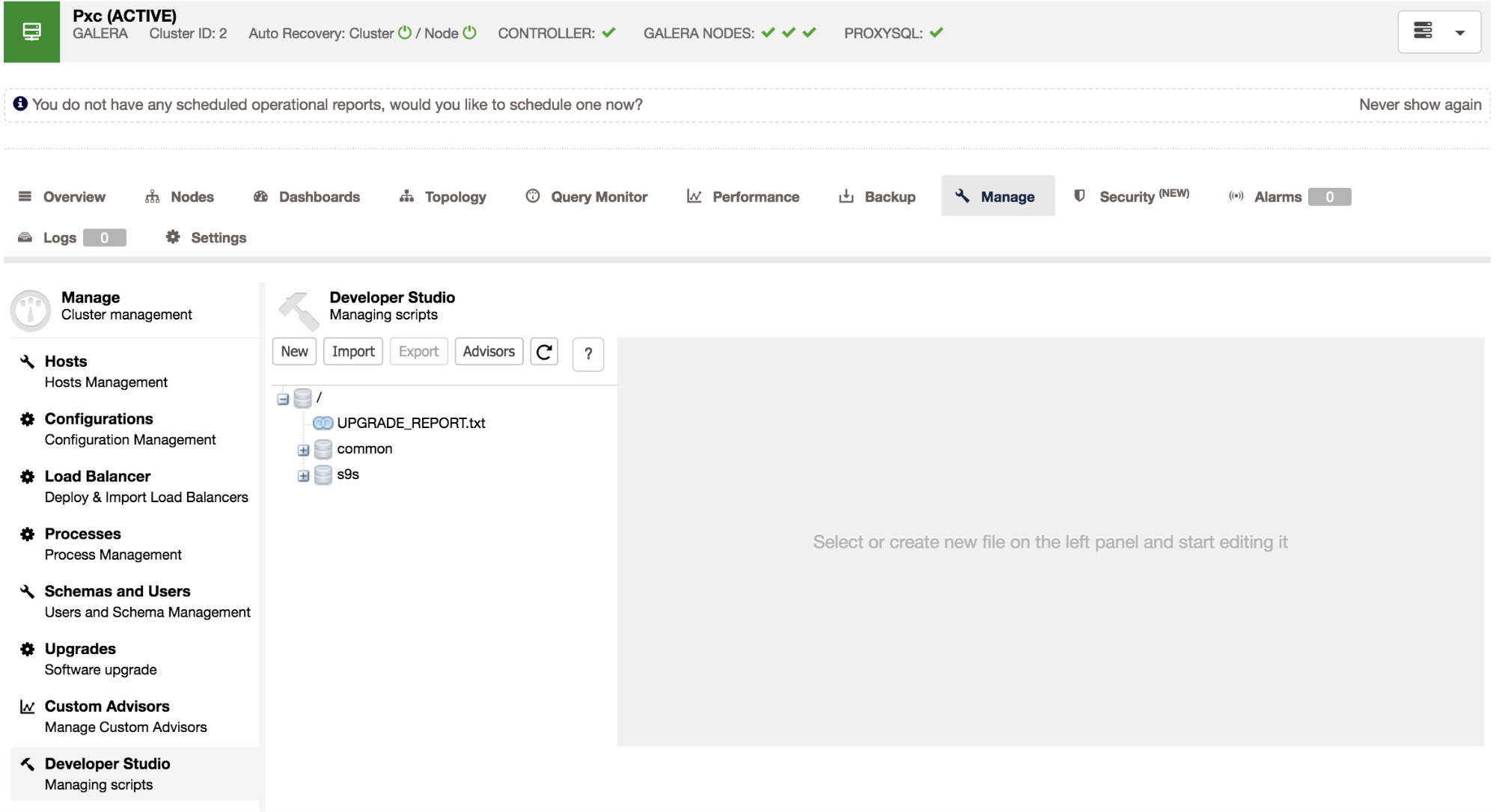The width and height of the screenshot is (1496, 812).
Task: Click the Overview list icon
Action: [25, 196]
